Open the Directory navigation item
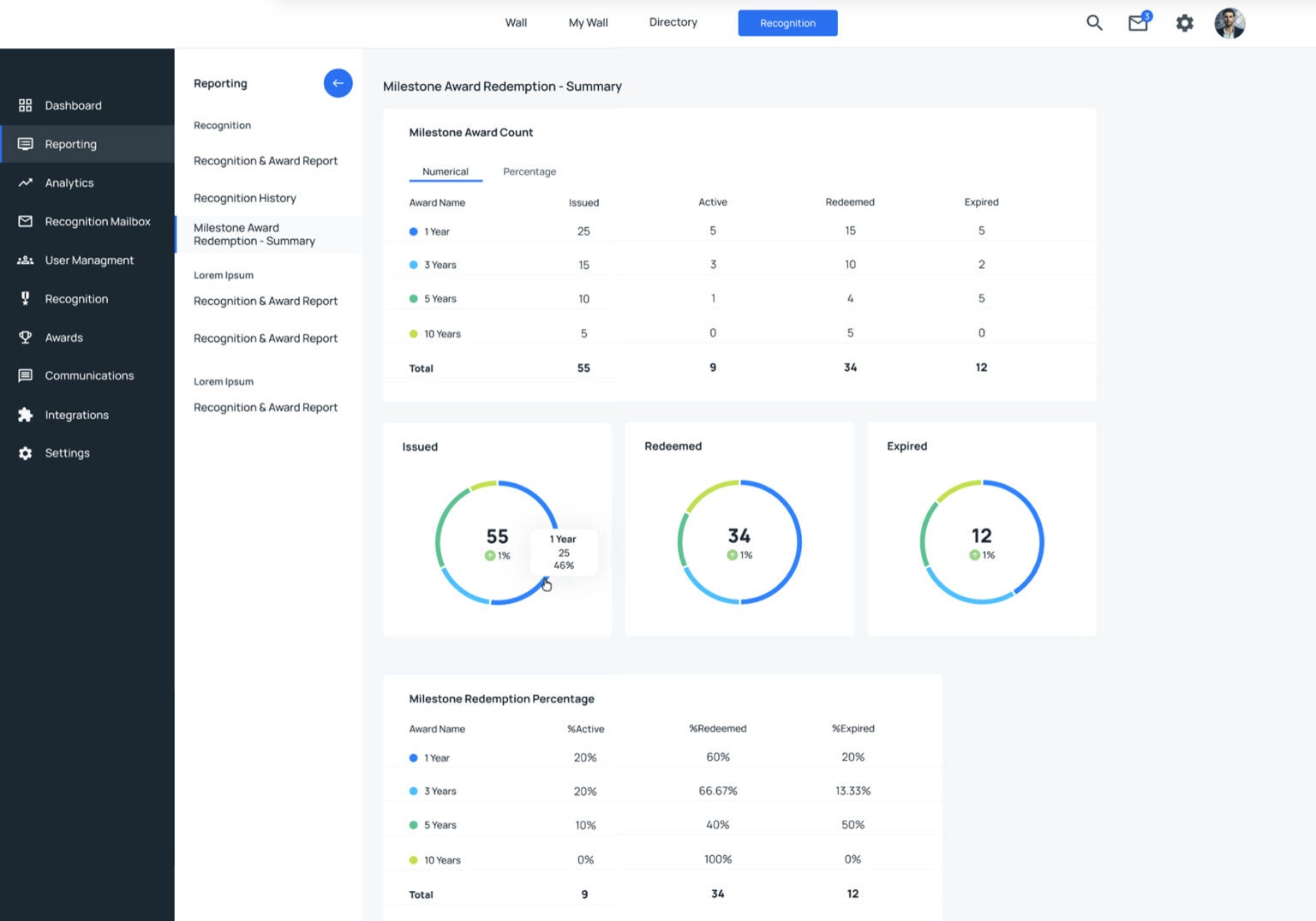 pyautogui.click(x=673, y=22)
